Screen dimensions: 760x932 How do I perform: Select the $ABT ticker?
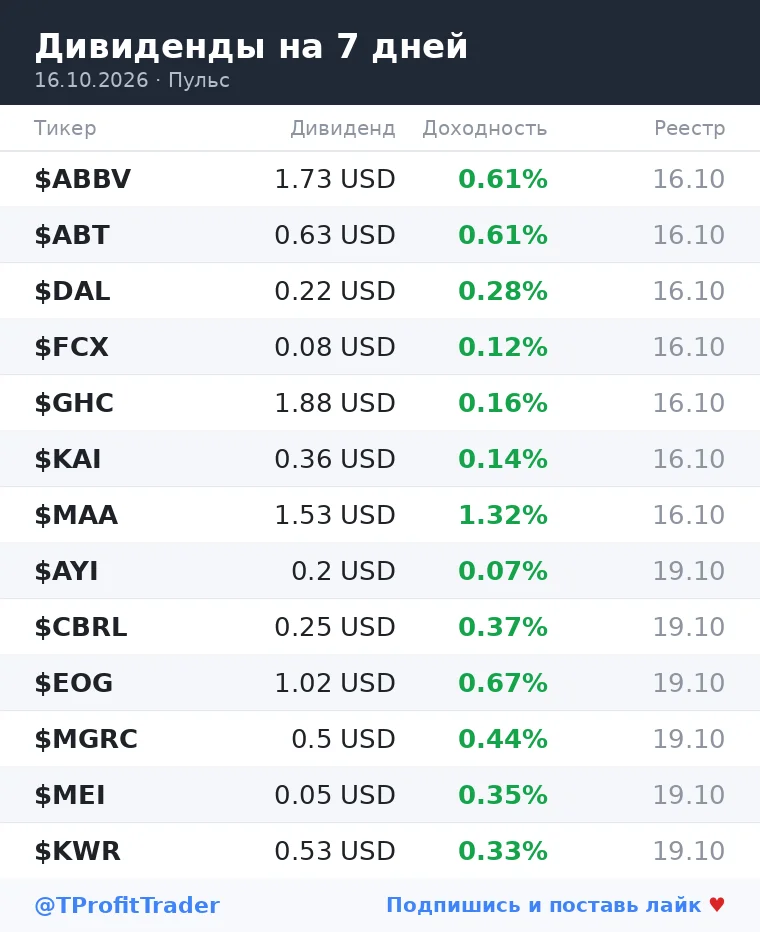point(72,235)
